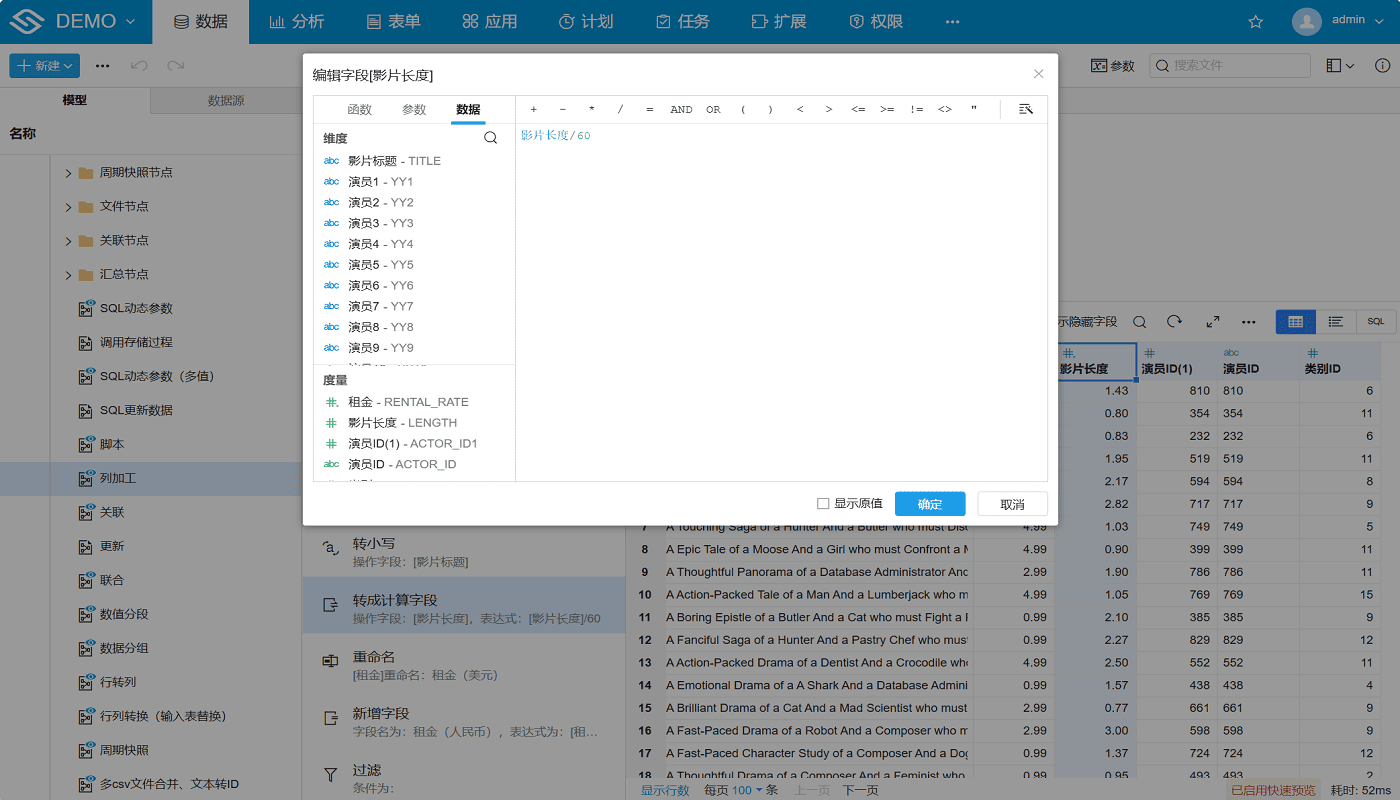Click the refresh icon above data table

tap(1175, 321)
